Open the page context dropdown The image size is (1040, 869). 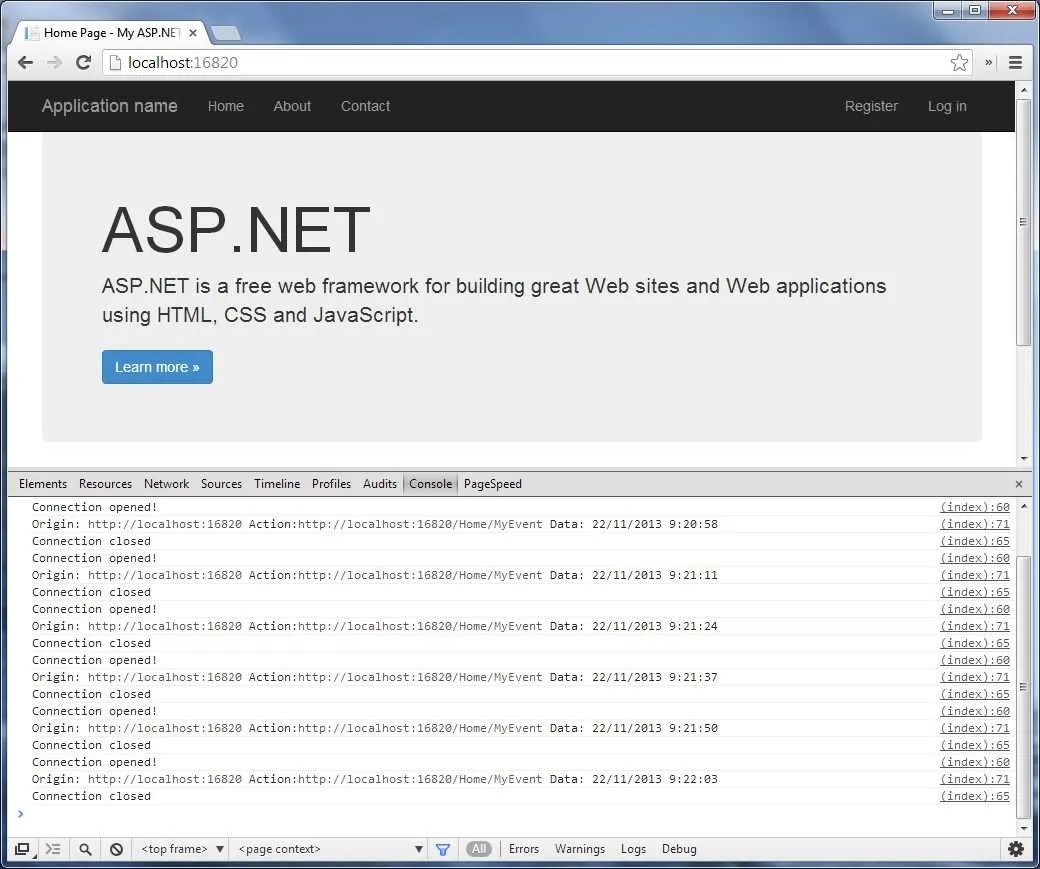pyautogui.click(x=330, y=849)
